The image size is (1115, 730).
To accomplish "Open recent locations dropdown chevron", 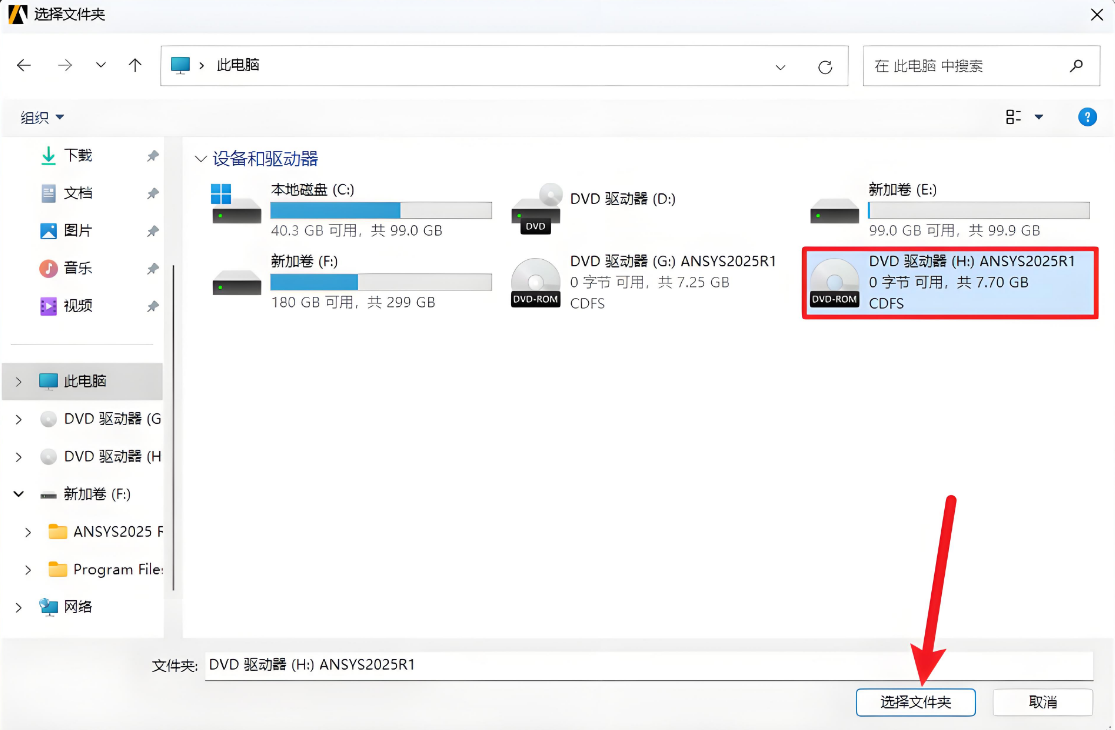I will pyautogui.click(x=101, y=65).
